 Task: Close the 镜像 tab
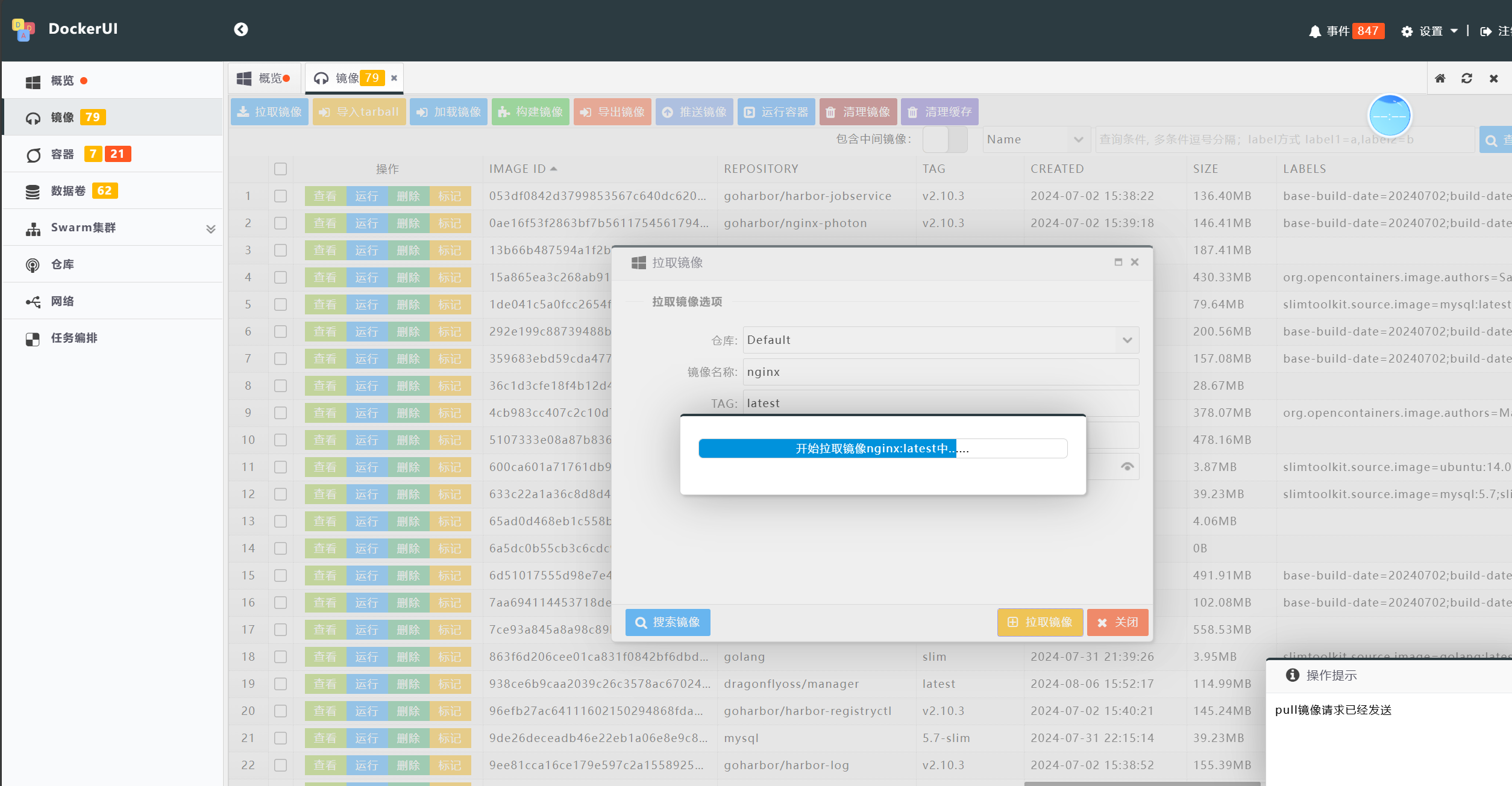[x=394, y=78]
